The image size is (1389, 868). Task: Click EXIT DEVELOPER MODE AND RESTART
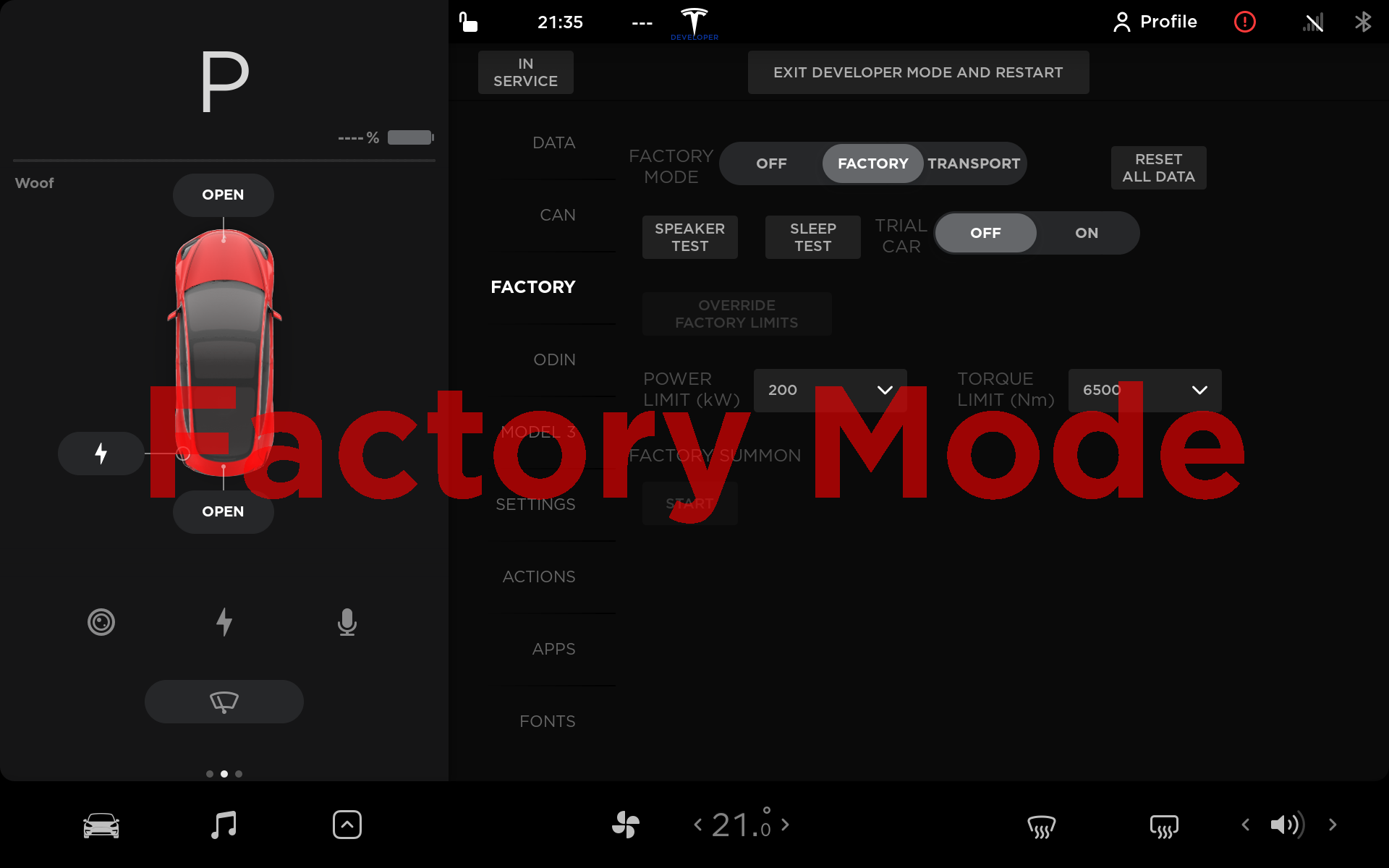(918, 72)
